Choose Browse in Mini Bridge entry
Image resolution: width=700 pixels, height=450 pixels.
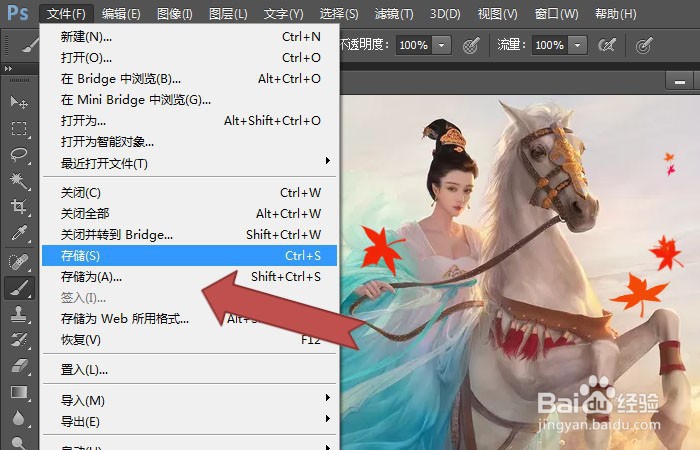(x=190, y=100)
